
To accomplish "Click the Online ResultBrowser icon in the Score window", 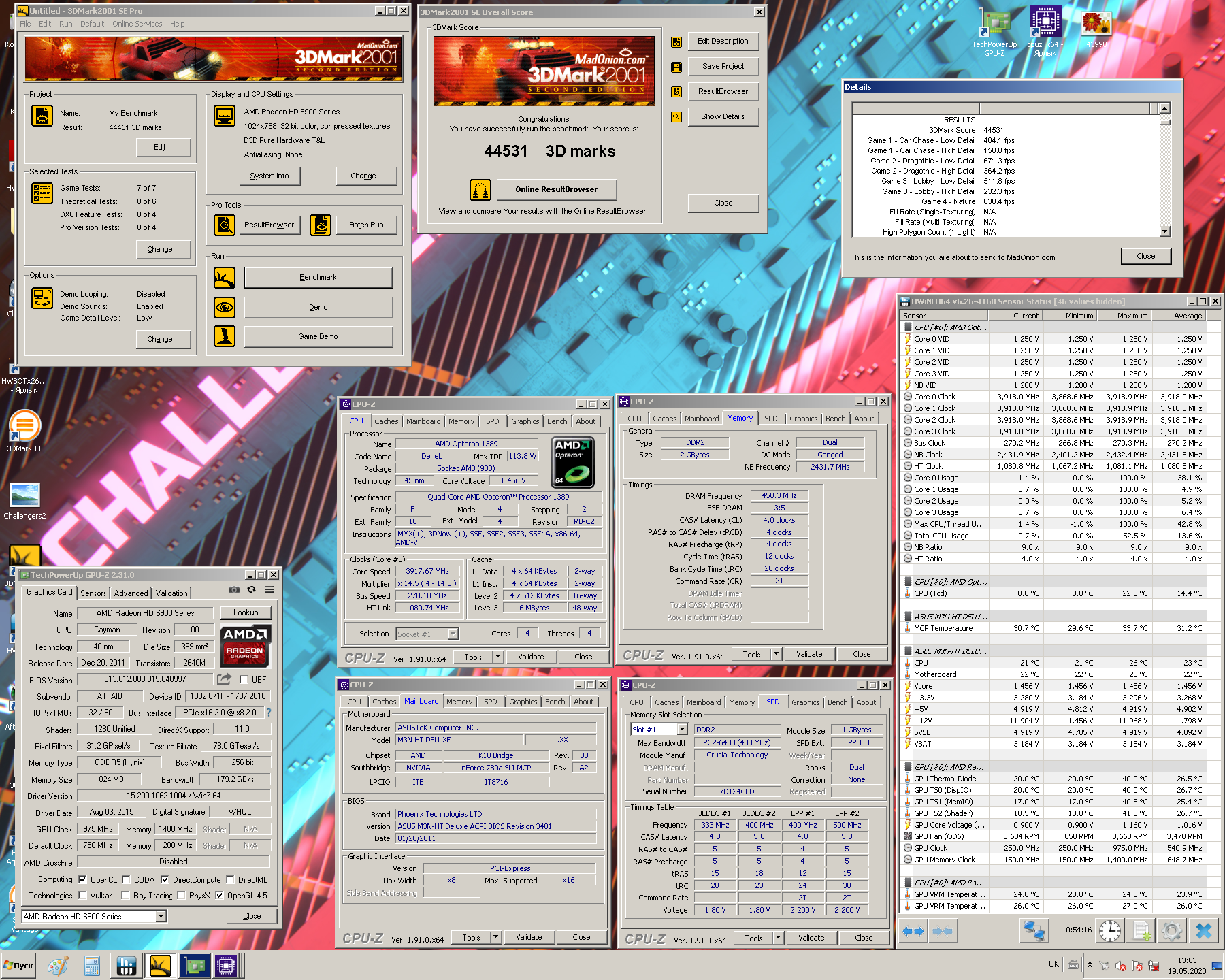I will pyautogui.click(x=480, y=190).
